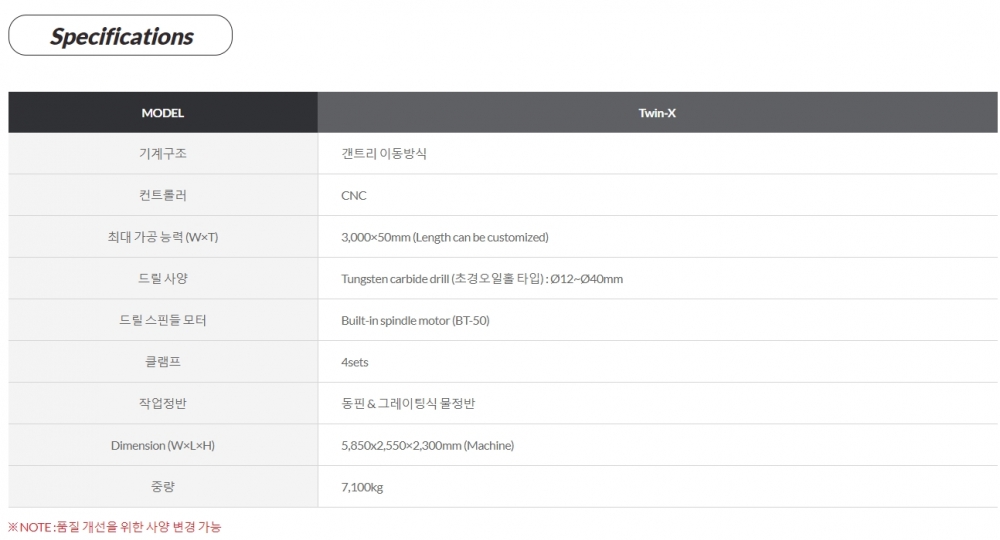Viewport: 1000px width, 540px height.
Task: Select the 갠트리 이동방식 value cell
Action: [x=384, y=154]
